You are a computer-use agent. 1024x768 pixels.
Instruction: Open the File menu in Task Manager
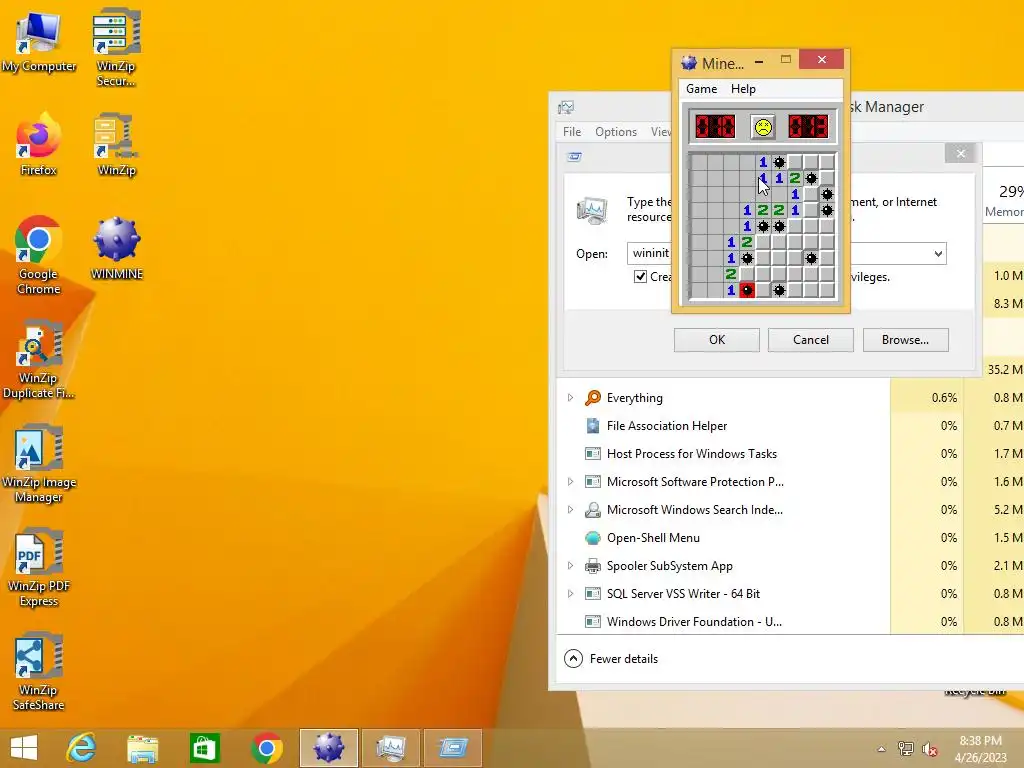click(x=572, y=132)
